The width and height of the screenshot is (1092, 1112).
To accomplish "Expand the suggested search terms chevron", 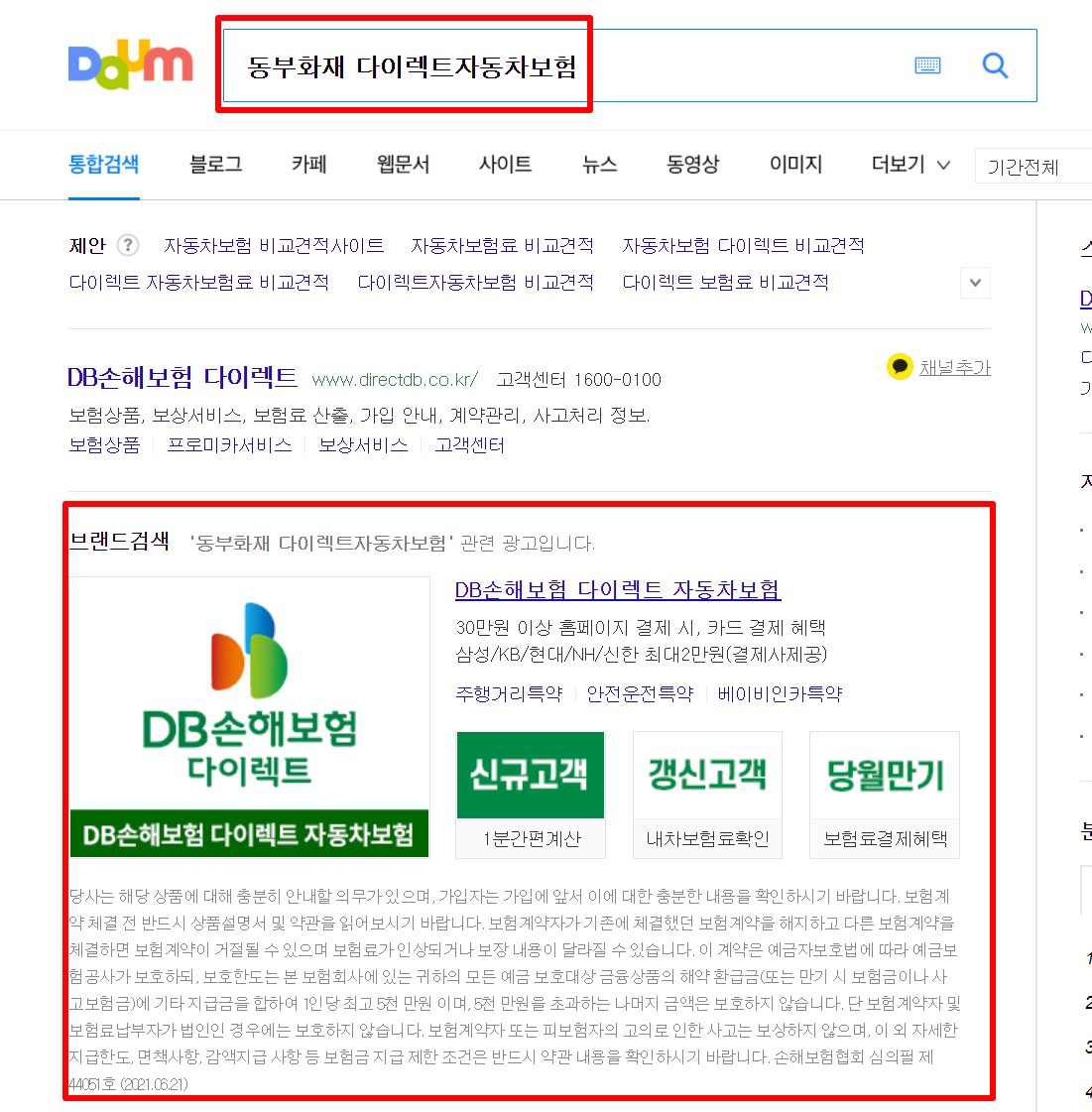I will pyautogui.click(x=975, y=283).
